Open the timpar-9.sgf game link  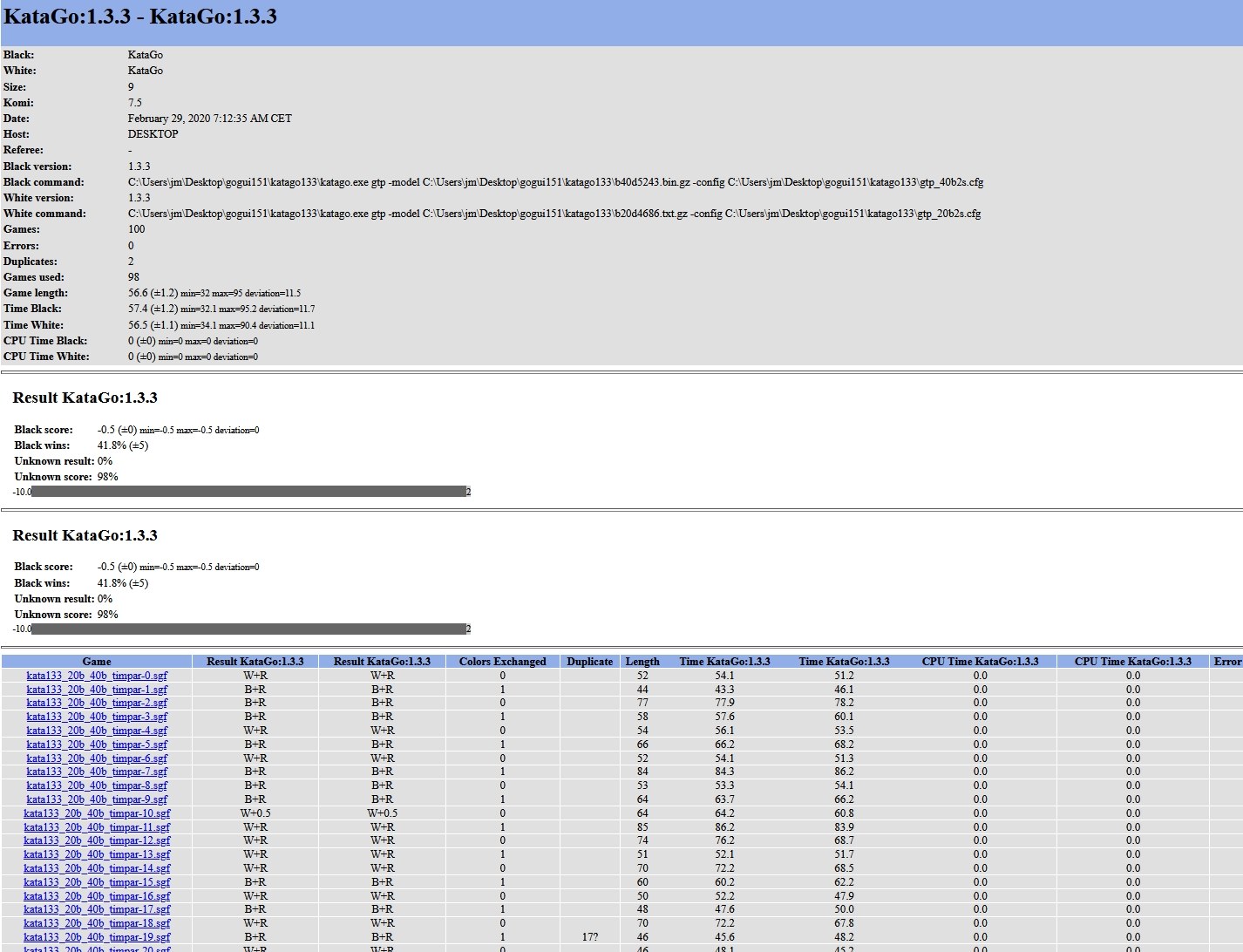point(97,799)
